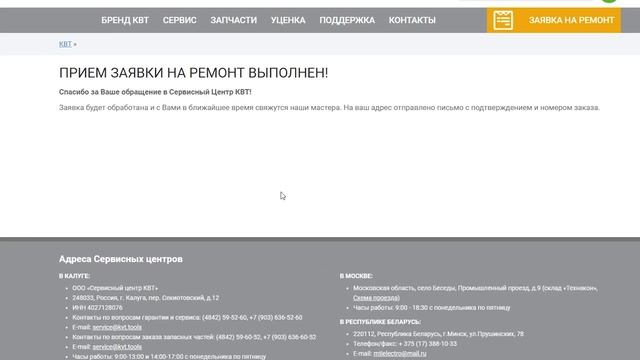This screenshot has height=360, width=640.
Task: Click the ПРИЕМ ЗАЯВКИ НА РЕМОНТ ВЫПОЛНЕН! heading
Action: pyautogui.click(x=193, y=73)
